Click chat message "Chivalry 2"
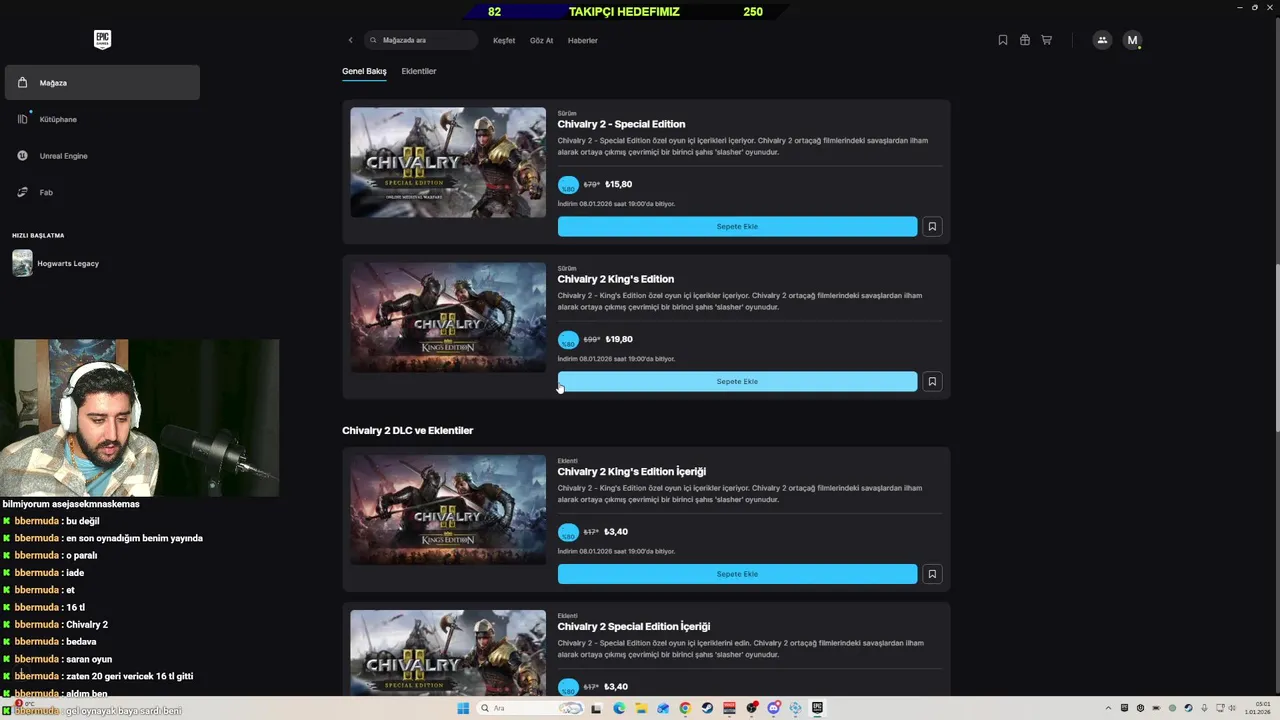The height and width of the screenshot is (720, 1280). (x=87, y=624)
